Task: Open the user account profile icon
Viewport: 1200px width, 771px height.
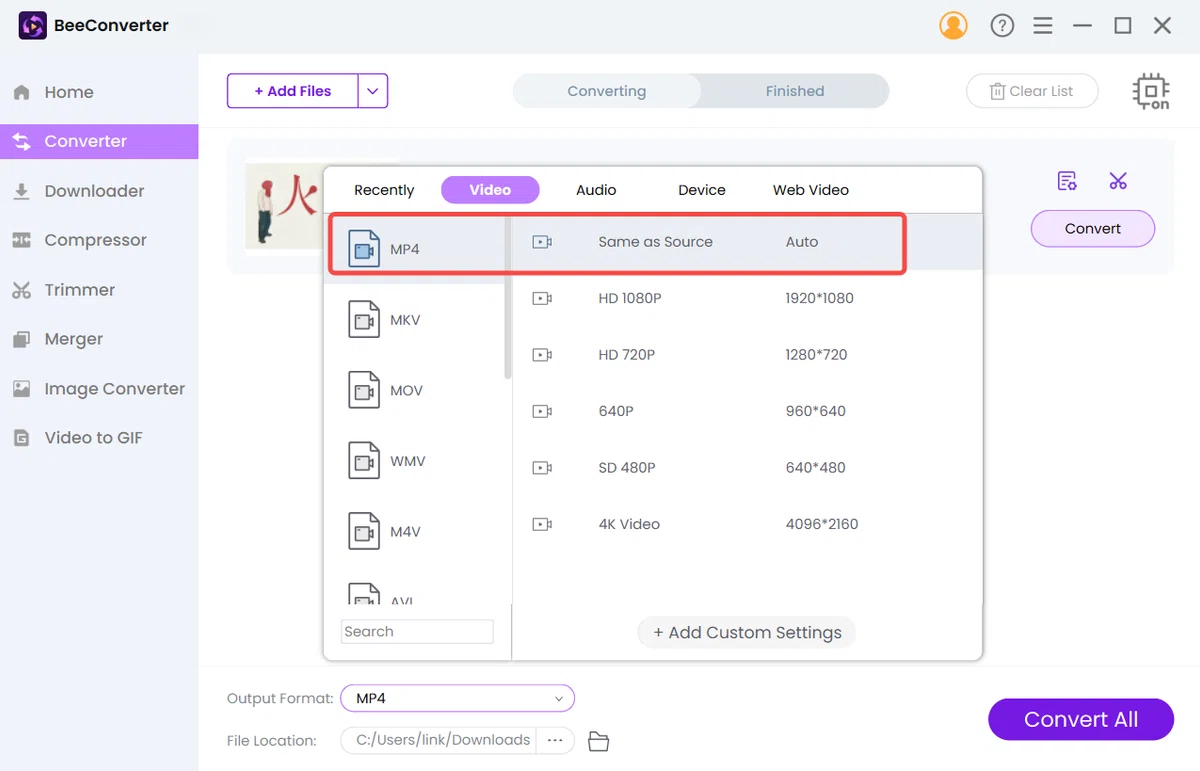Action: tap(953, 25)
